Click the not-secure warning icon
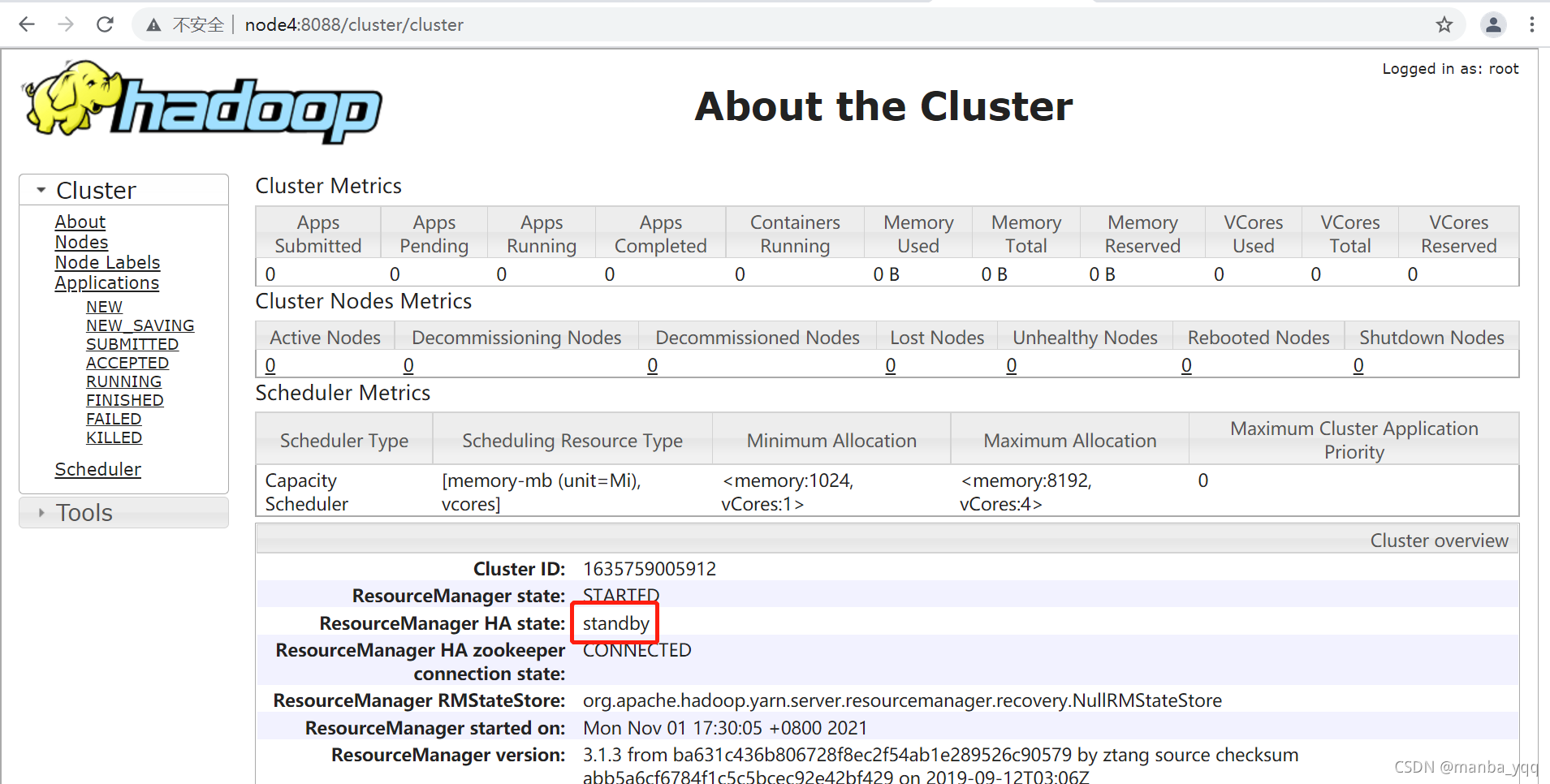1550x784 pixels. coord(153,25)
